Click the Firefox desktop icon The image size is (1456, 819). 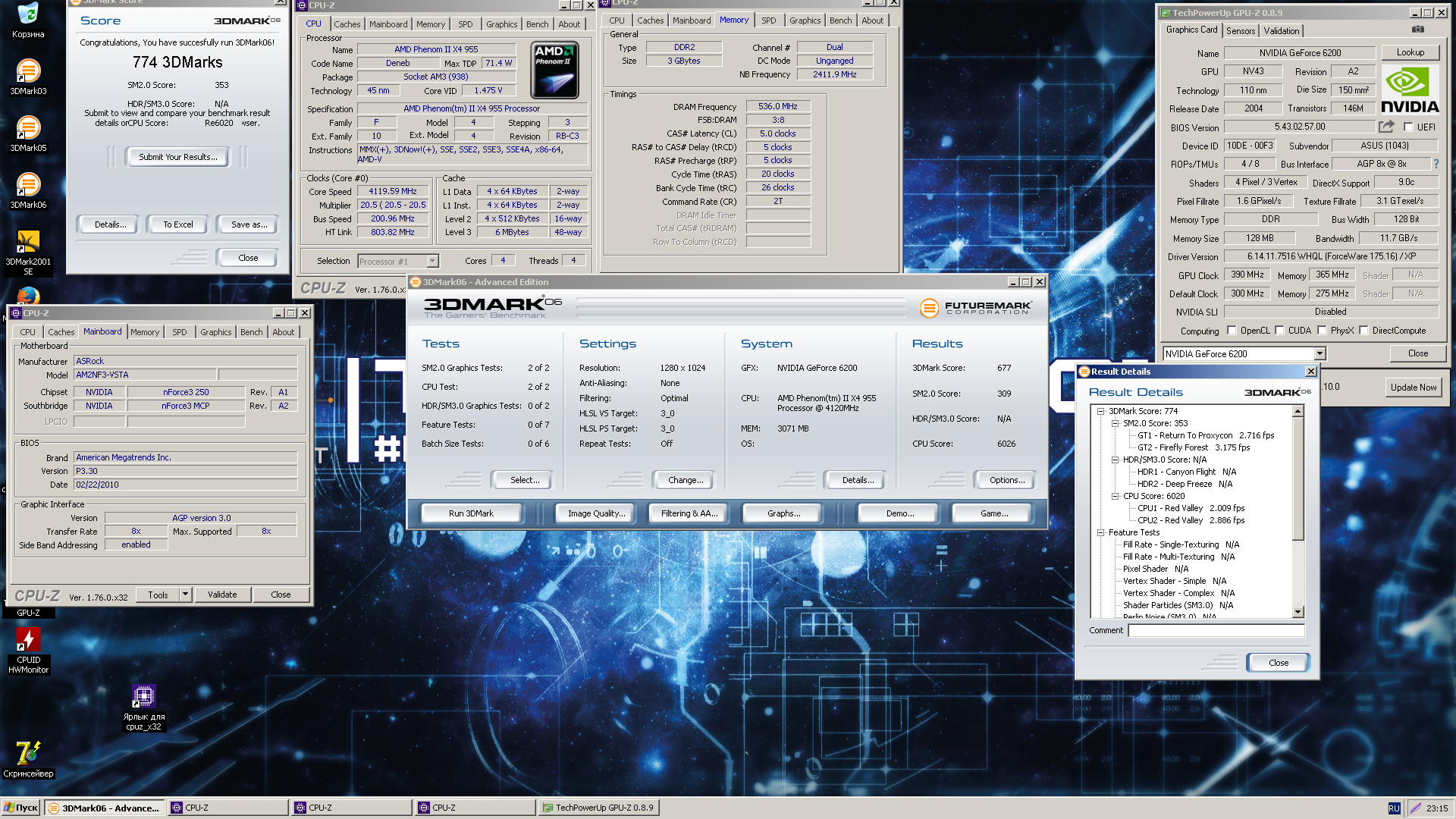point(28,295)
